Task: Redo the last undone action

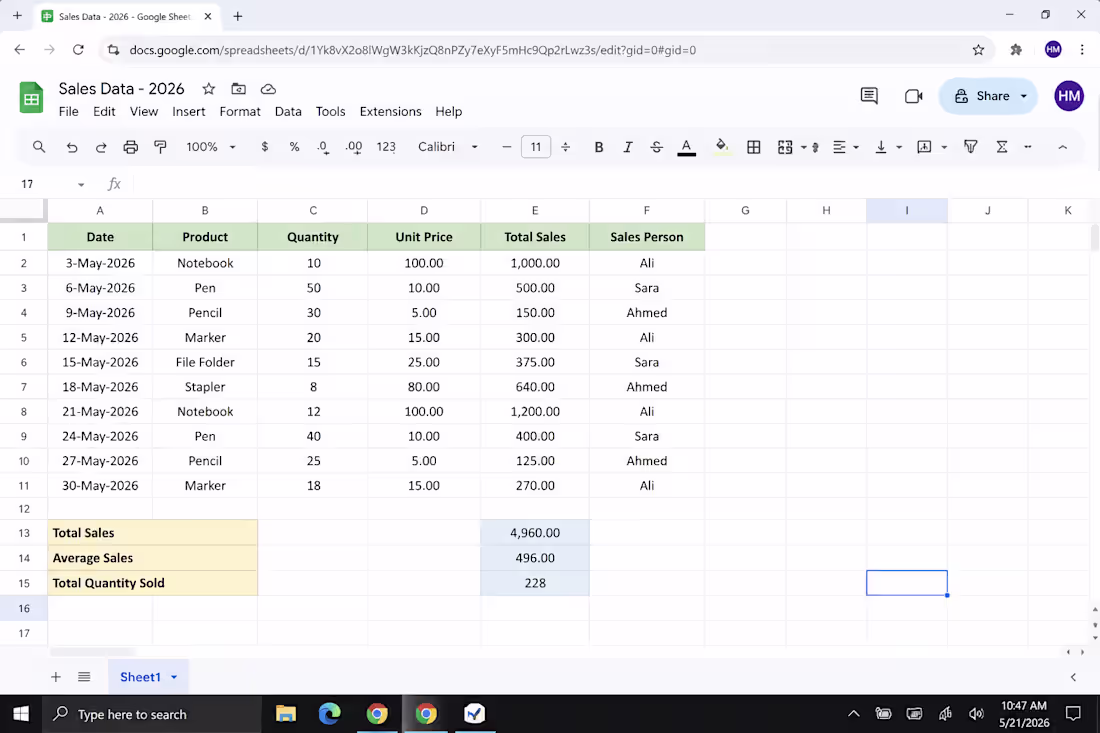Action: point(101,147)
